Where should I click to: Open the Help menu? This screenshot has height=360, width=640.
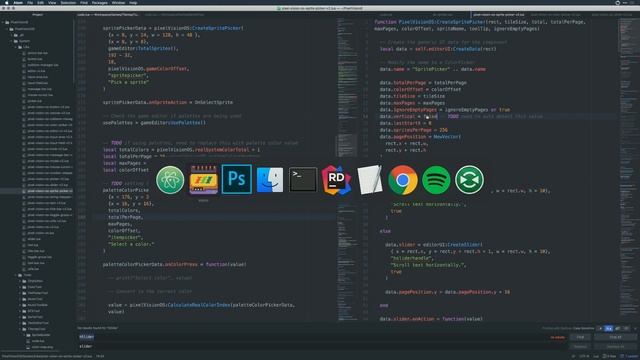(133, 2)
